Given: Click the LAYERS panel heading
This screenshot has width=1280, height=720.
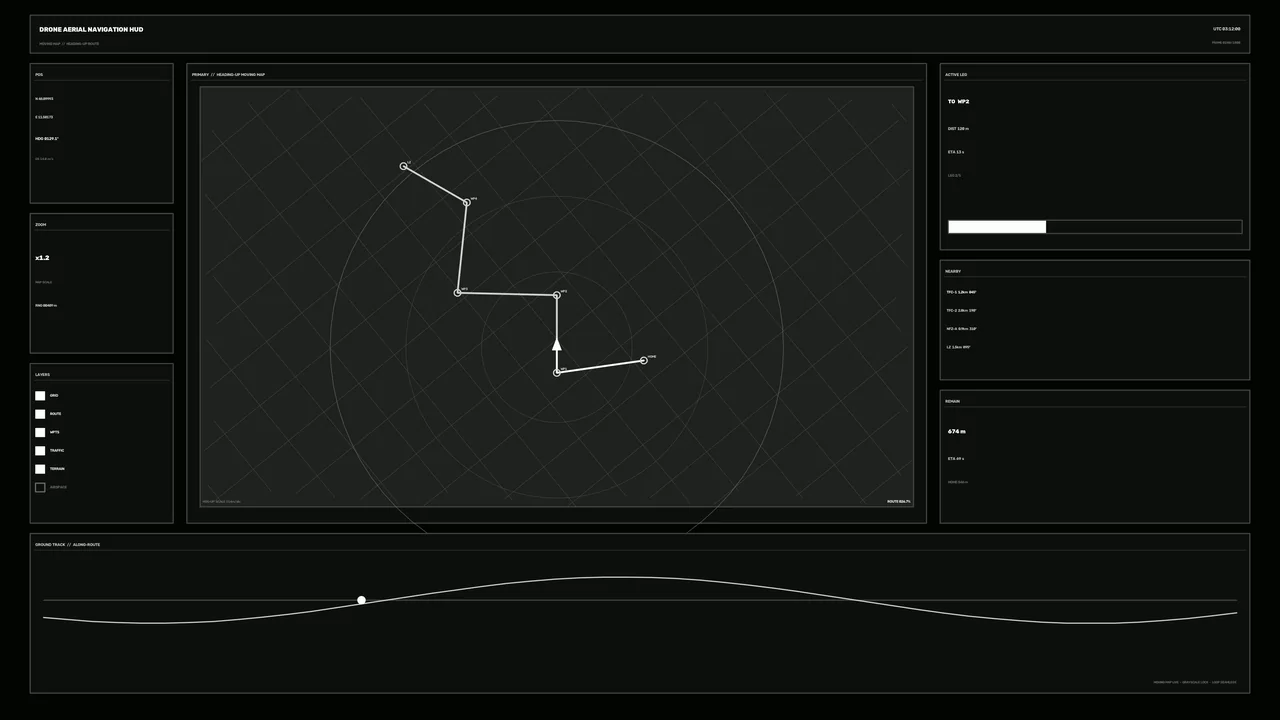Looking at the screenshot, I should click(x=42, y=374).
